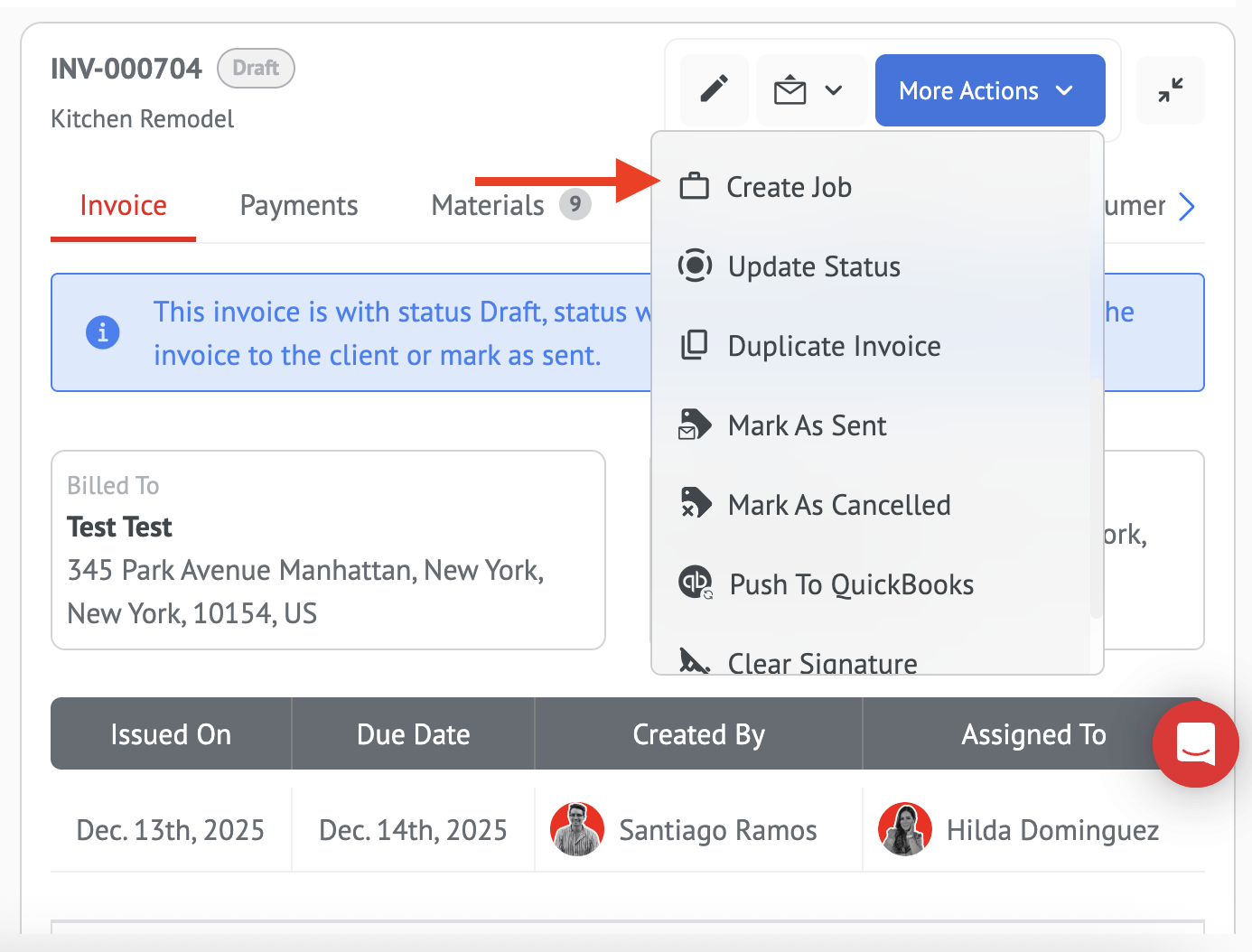The image size is (1252, 952).
Task: Switch to the Payments tab
Action: pos(298,206)
